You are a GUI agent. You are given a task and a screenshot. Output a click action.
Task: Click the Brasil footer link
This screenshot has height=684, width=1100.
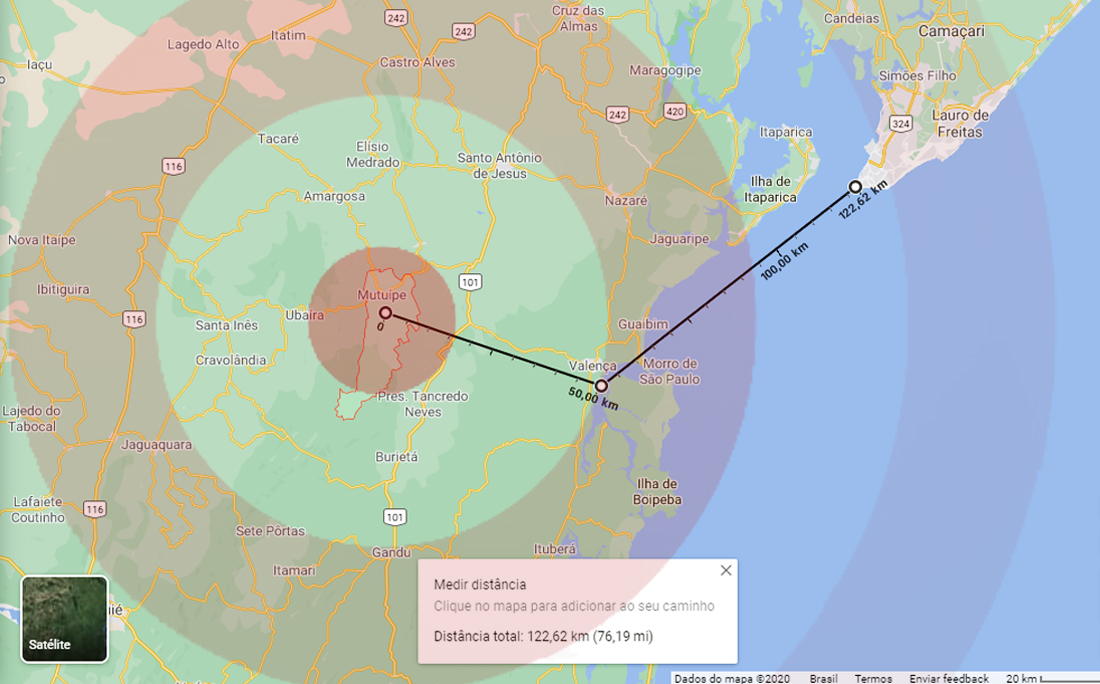823,678
